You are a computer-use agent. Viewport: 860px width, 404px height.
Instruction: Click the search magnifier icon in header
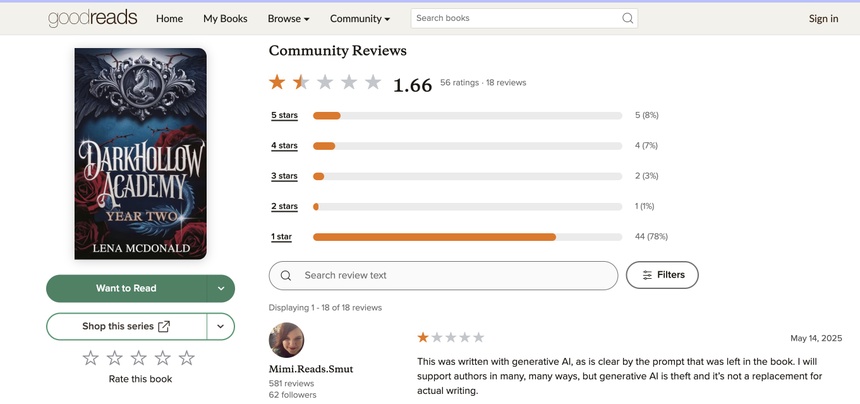coord(628,18)
